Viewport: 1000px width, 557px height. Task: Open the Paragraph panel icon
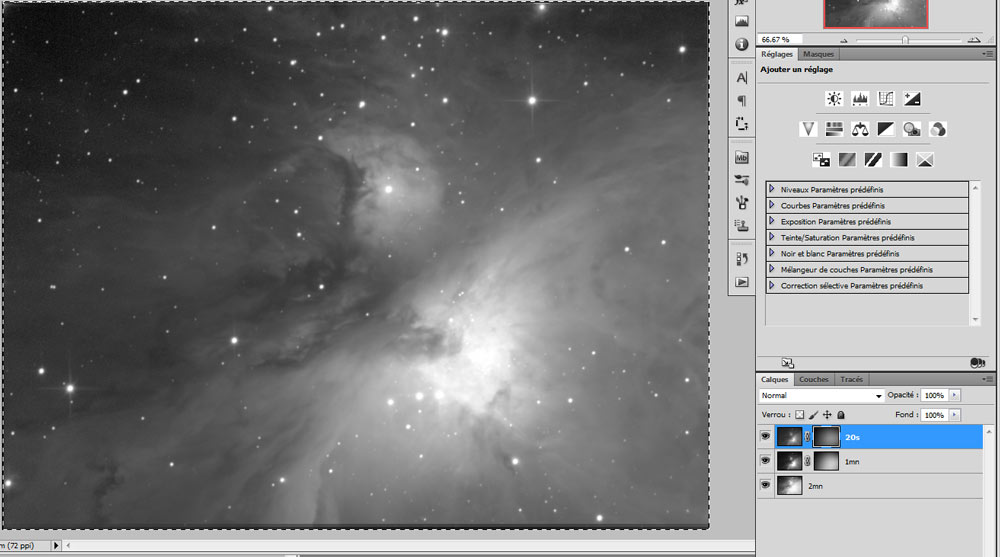click(x=742, y=101)
